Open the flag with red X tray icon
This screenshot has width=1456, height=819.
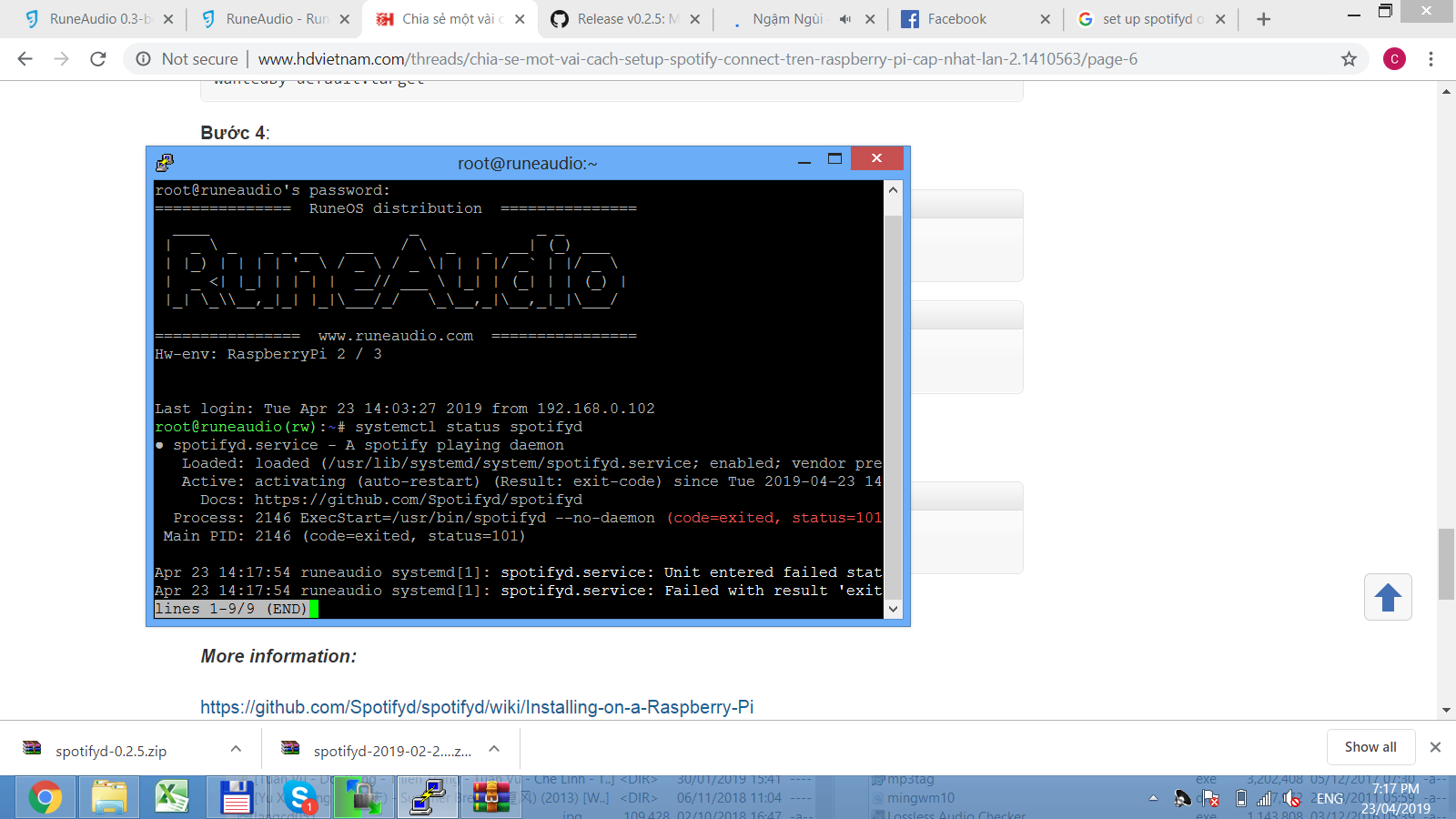click(1210, 798)
